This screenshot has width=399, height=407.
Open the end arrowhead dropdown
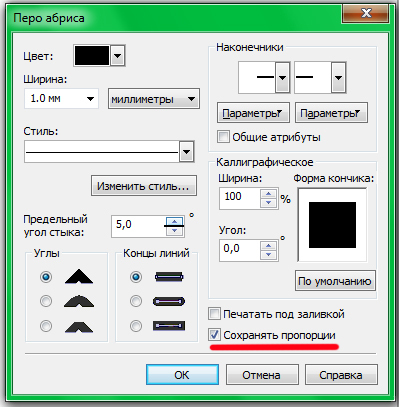(x=338, y=78)
